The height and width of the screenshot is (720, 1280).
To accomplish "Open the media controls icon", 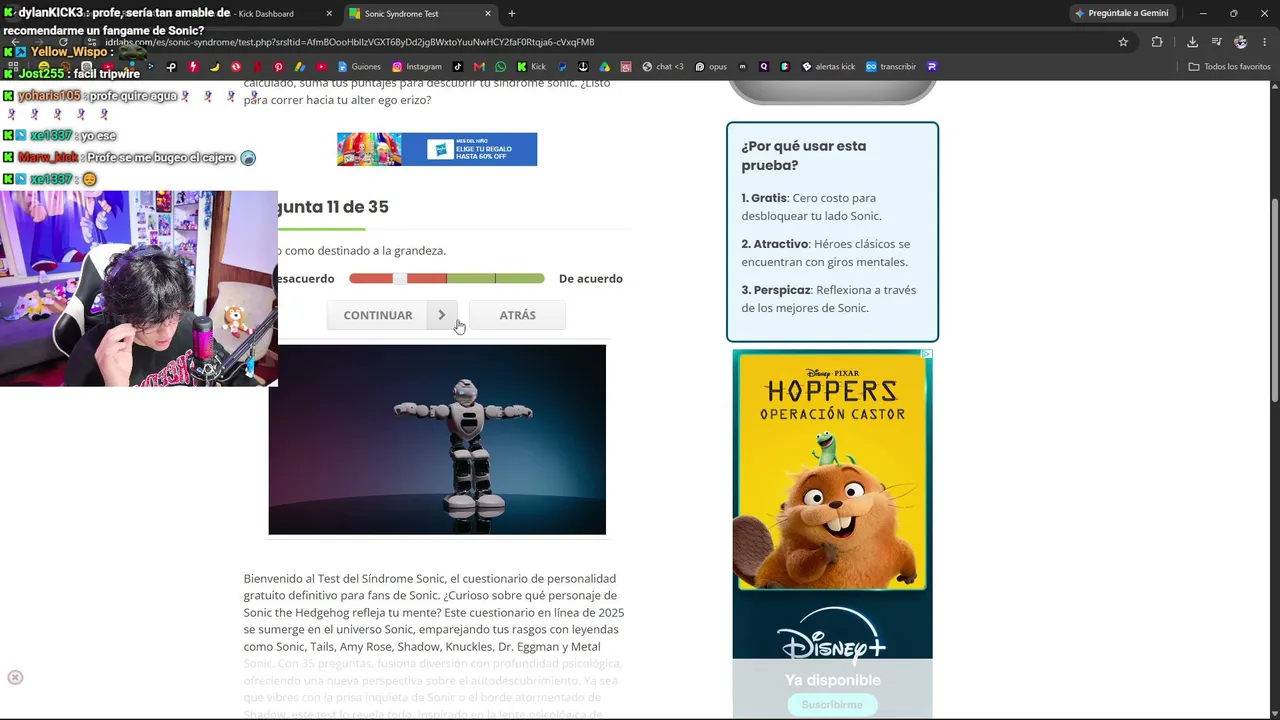I will click(1216, 42).
